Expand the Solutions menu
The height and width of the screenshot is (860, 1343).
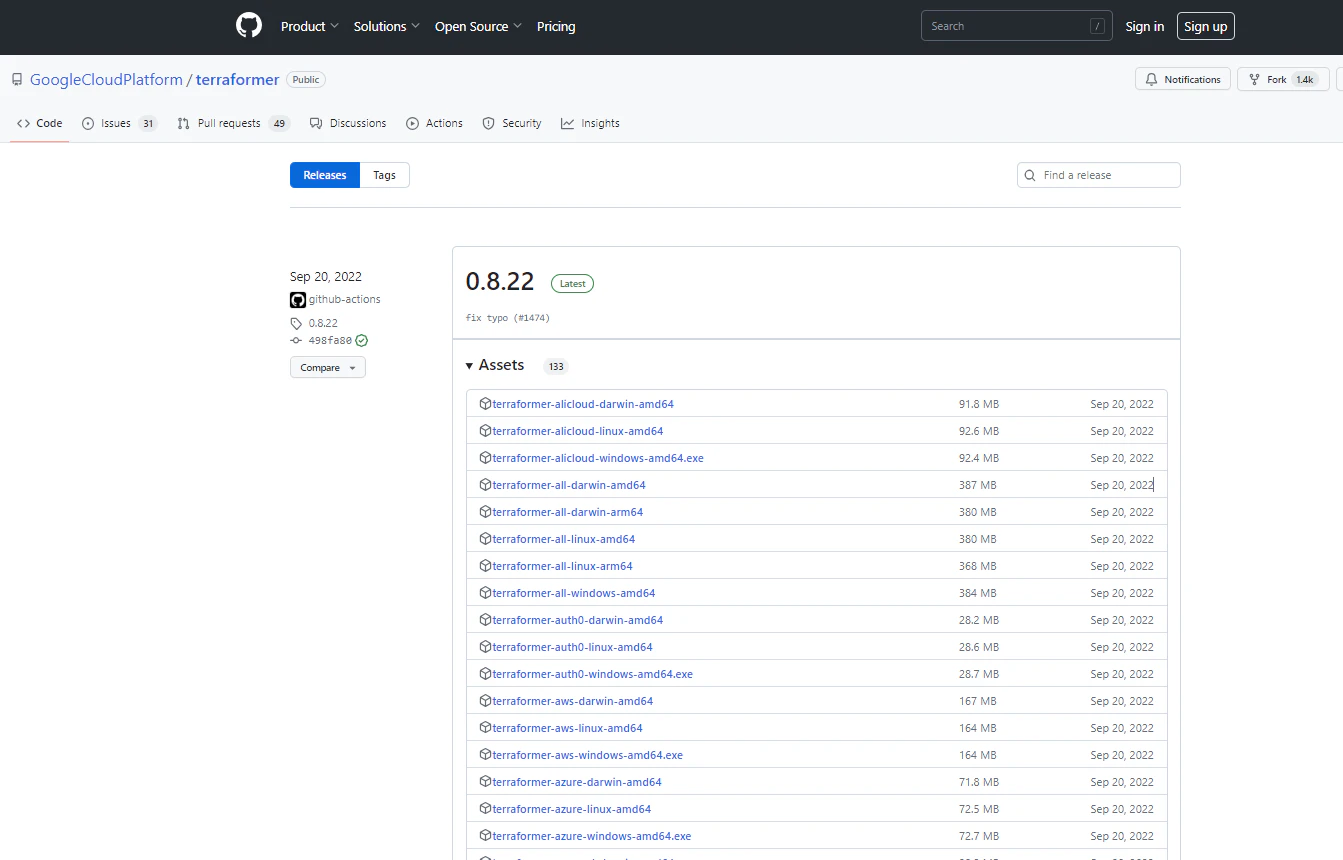pyautogui.click(x=387, y=27)
